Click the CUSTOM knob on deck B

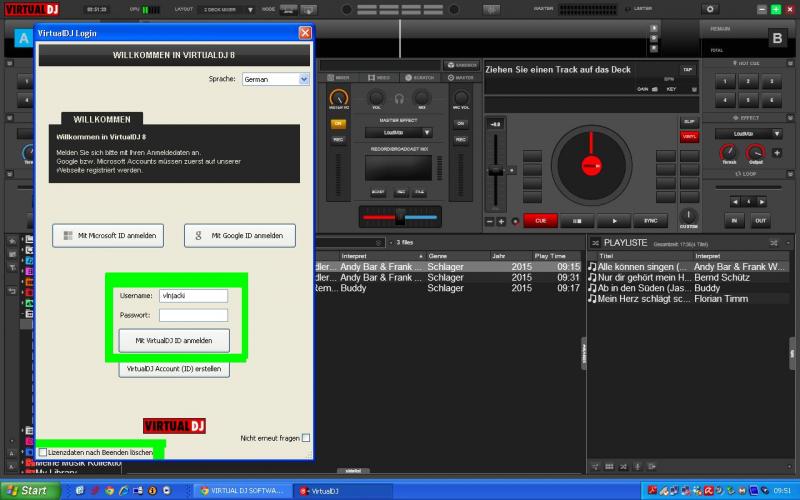(x=688, y=216)
